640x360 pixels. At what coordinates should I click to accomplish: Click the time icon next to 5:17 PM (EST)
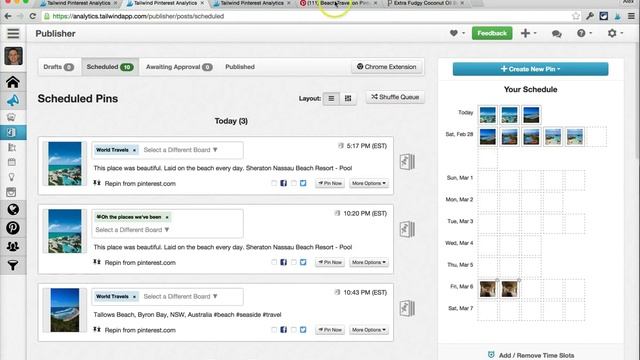point(341,146)
